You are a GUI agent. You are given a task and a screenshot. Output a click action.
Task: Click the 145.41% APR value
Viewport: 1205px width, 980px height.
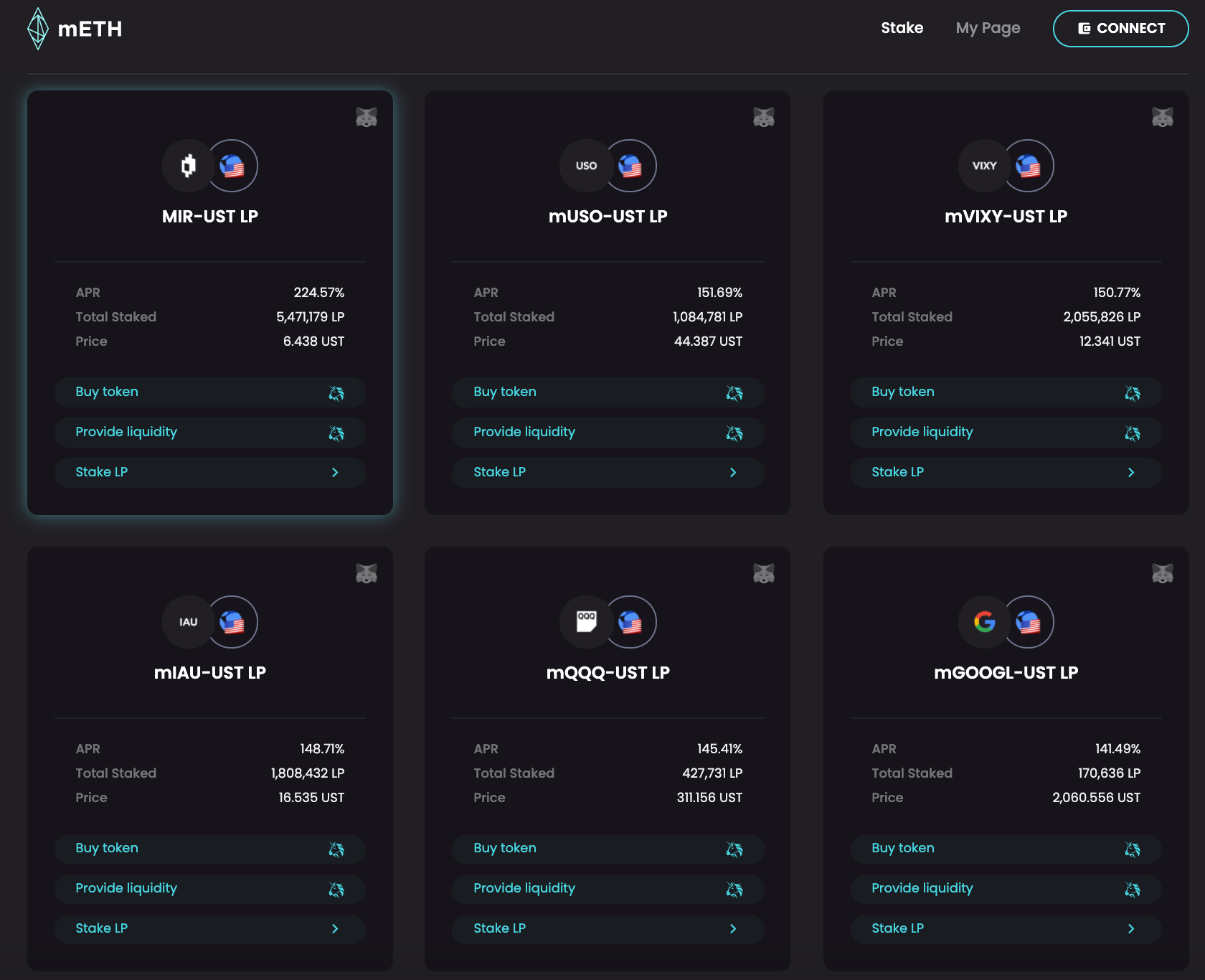coord(720,749)
